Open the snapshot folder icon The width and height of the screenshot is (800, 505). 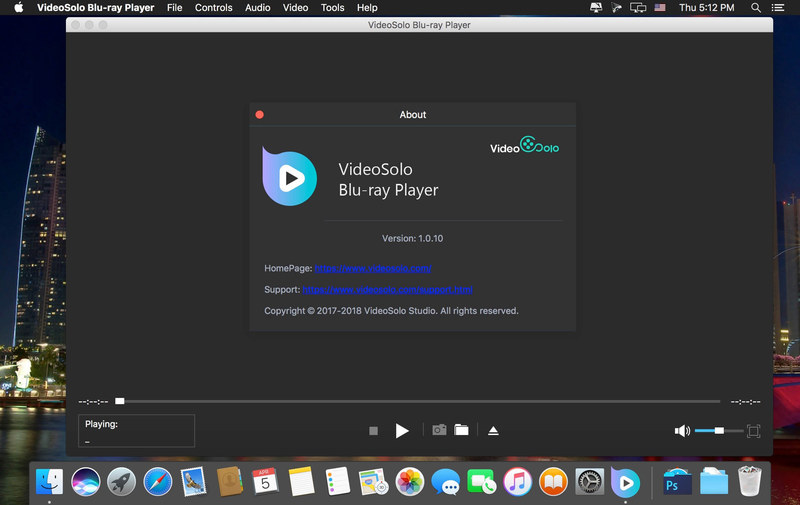coord(461,430)
